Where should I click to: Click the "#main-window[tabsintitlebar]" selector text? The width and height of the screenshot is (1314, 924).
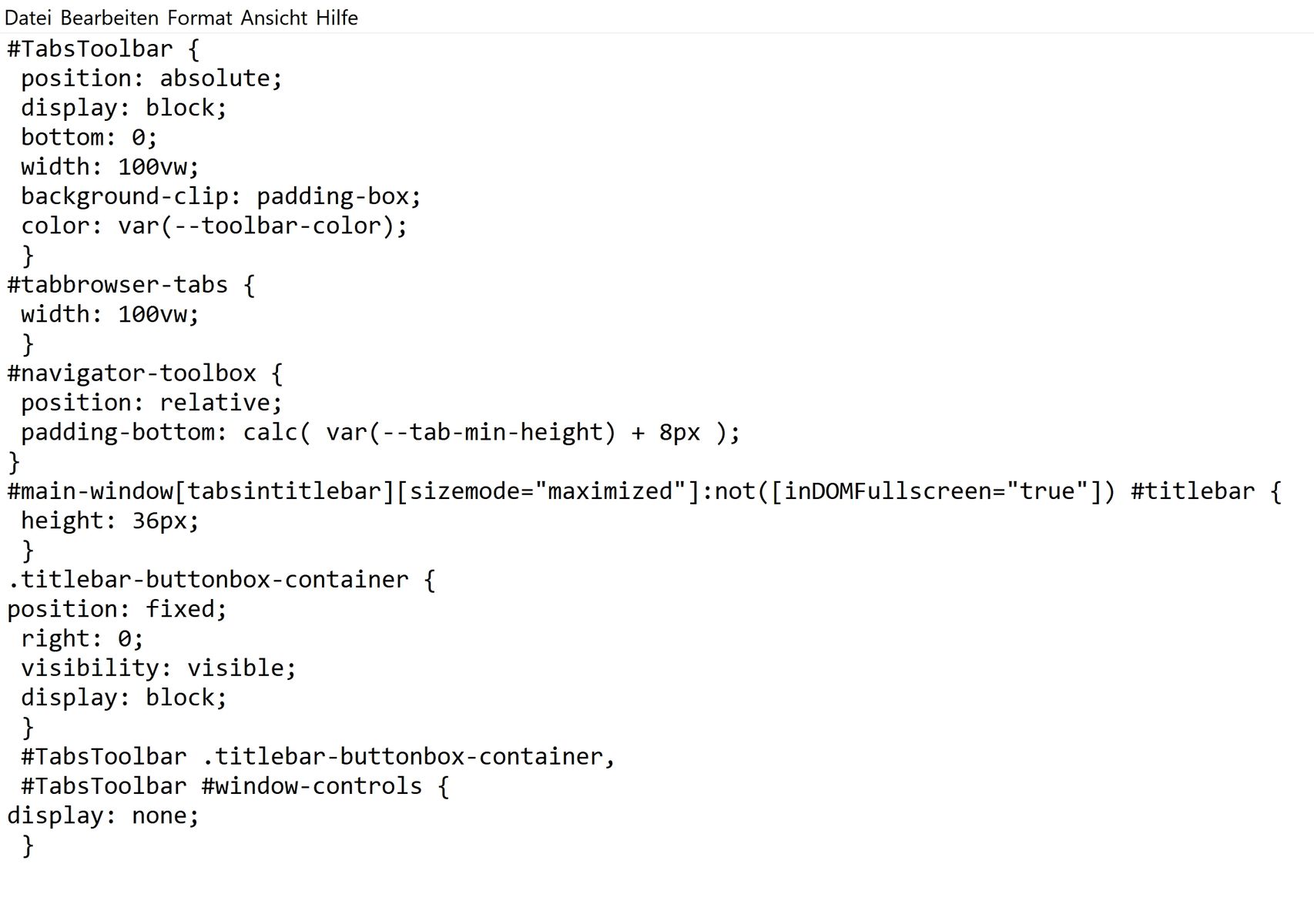[x=200, y=491]
